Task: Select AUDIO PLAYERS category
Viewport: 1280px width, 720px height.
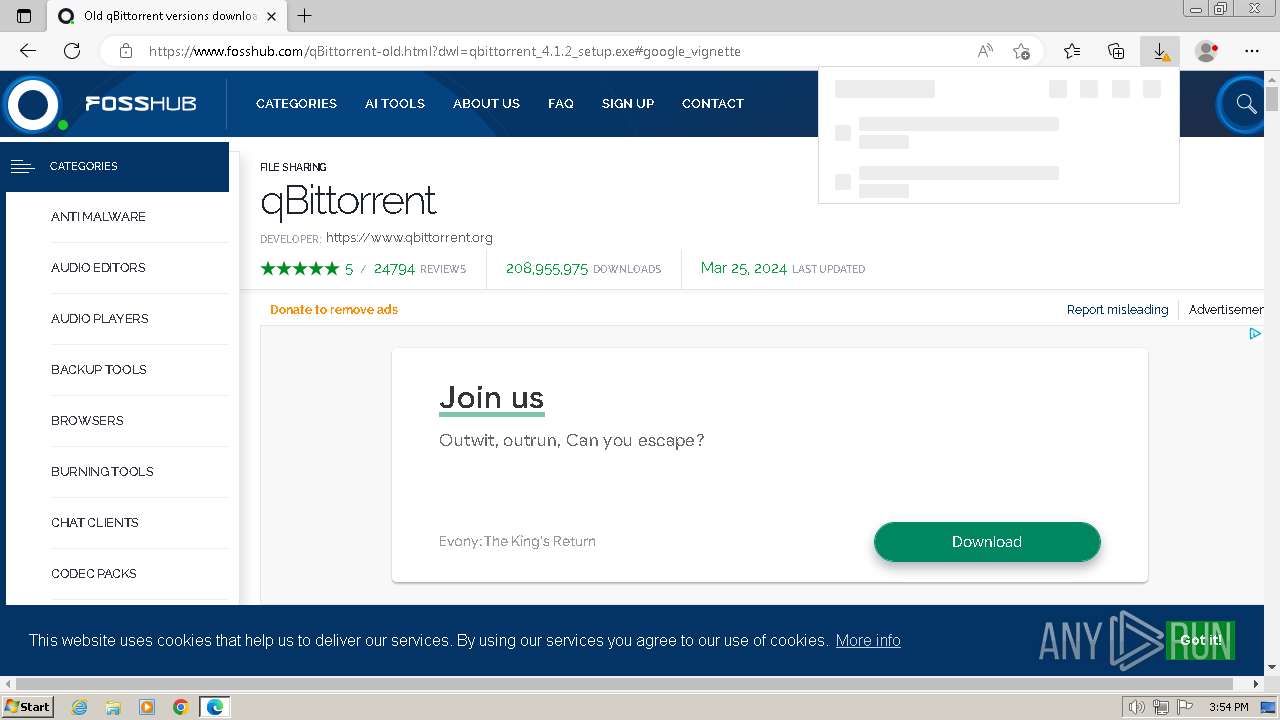Action: click(x=100, y=318)
